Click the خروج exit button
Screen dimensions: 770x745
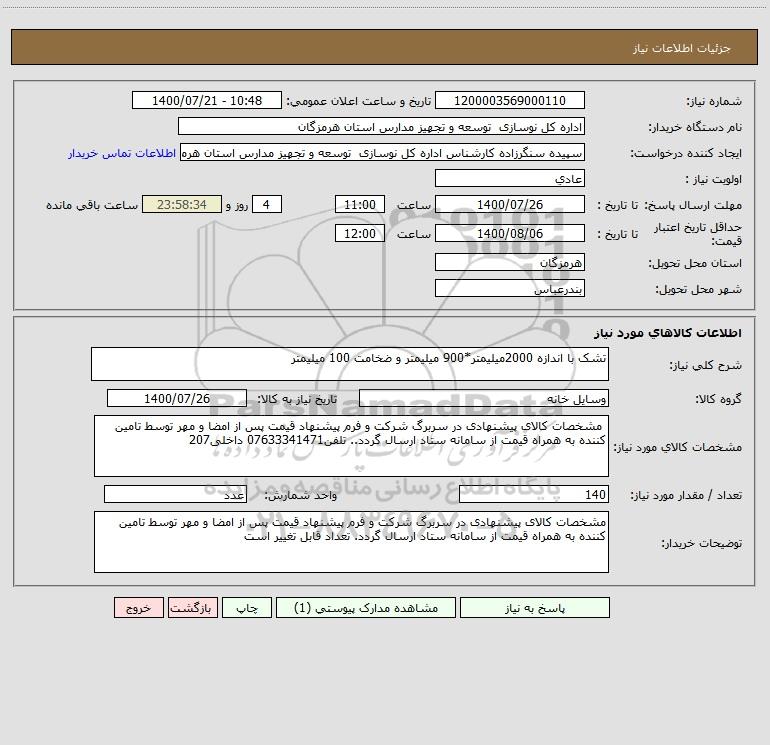[138, 608]
